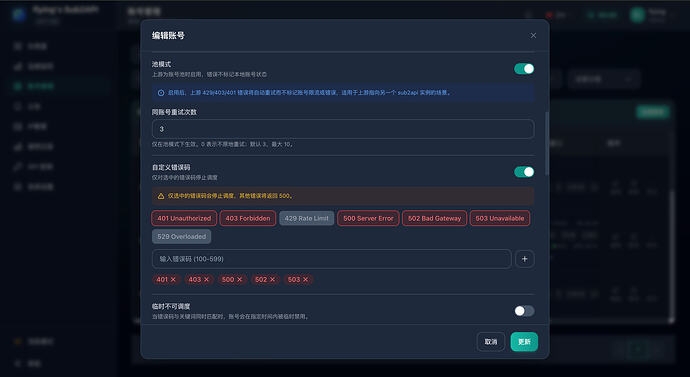Select the 403 Forbidden error chip
This screenshot has height=377, width=690.
248,218
